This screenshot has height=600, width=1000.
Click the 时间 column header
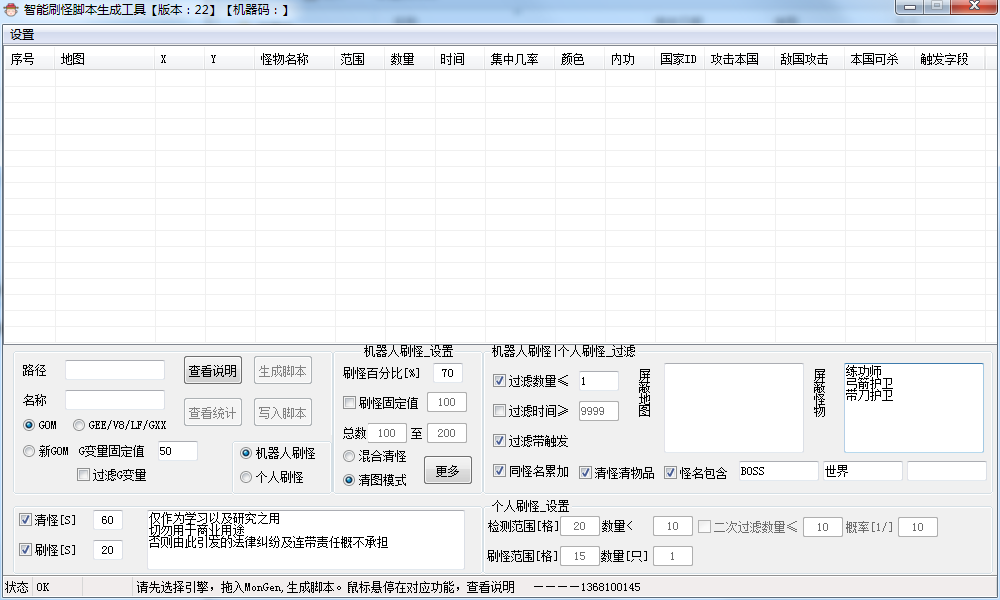click(x=460, y=59)
